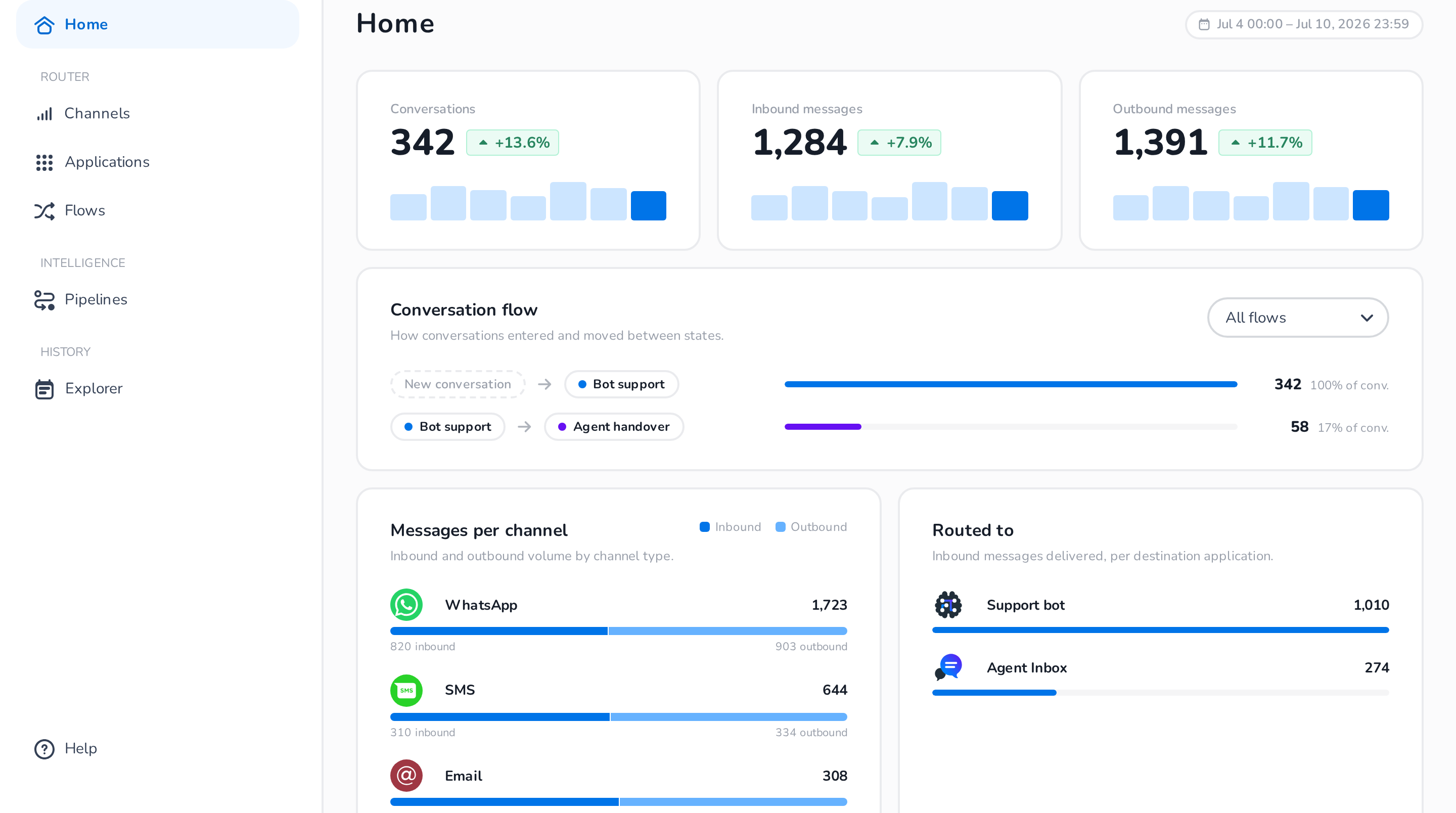1456x813 pixels.
Task: Click the Outbound legend color swatch
Action: (780, 527)
